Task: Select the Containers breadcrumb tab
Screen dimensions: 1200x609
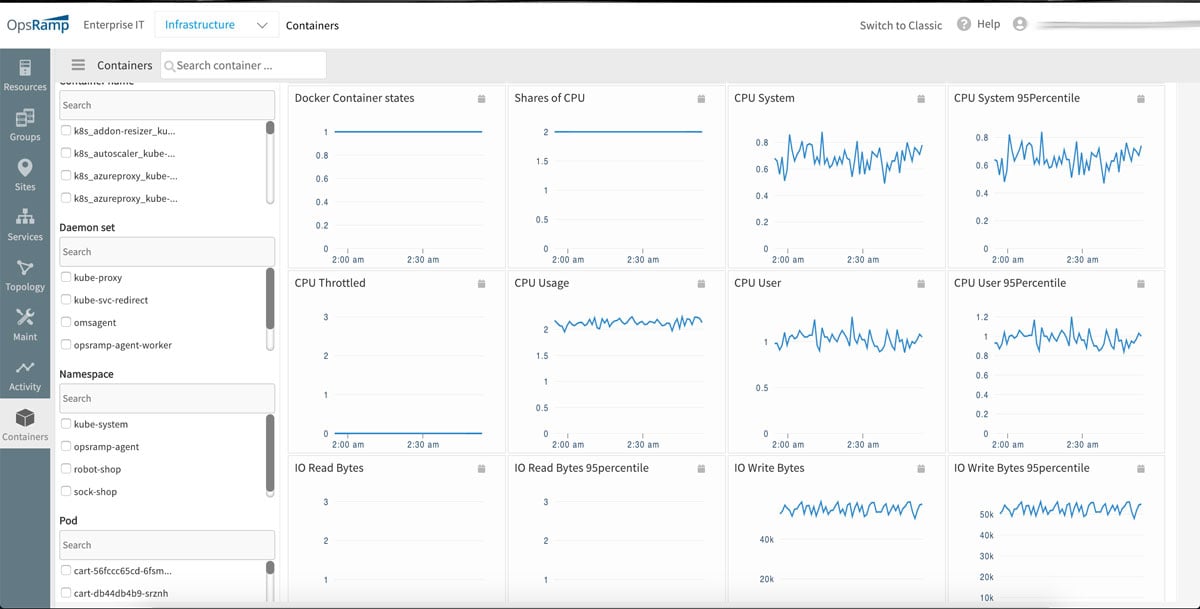Action: pyautogui.click(x=311, y=27)
